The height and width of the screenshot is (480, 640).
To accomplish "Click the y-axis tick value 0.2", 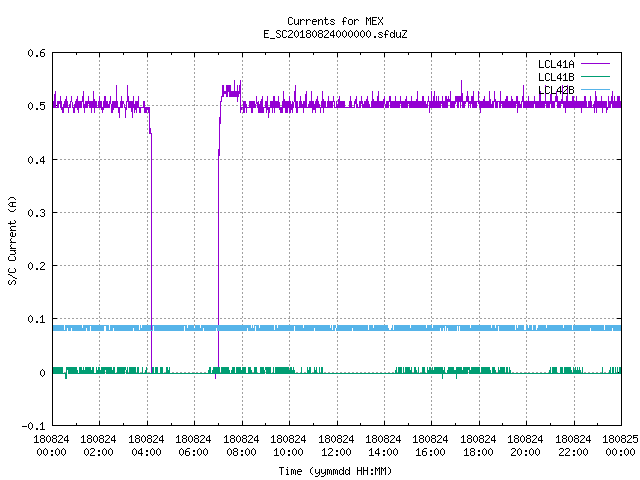I will point(36,266).
